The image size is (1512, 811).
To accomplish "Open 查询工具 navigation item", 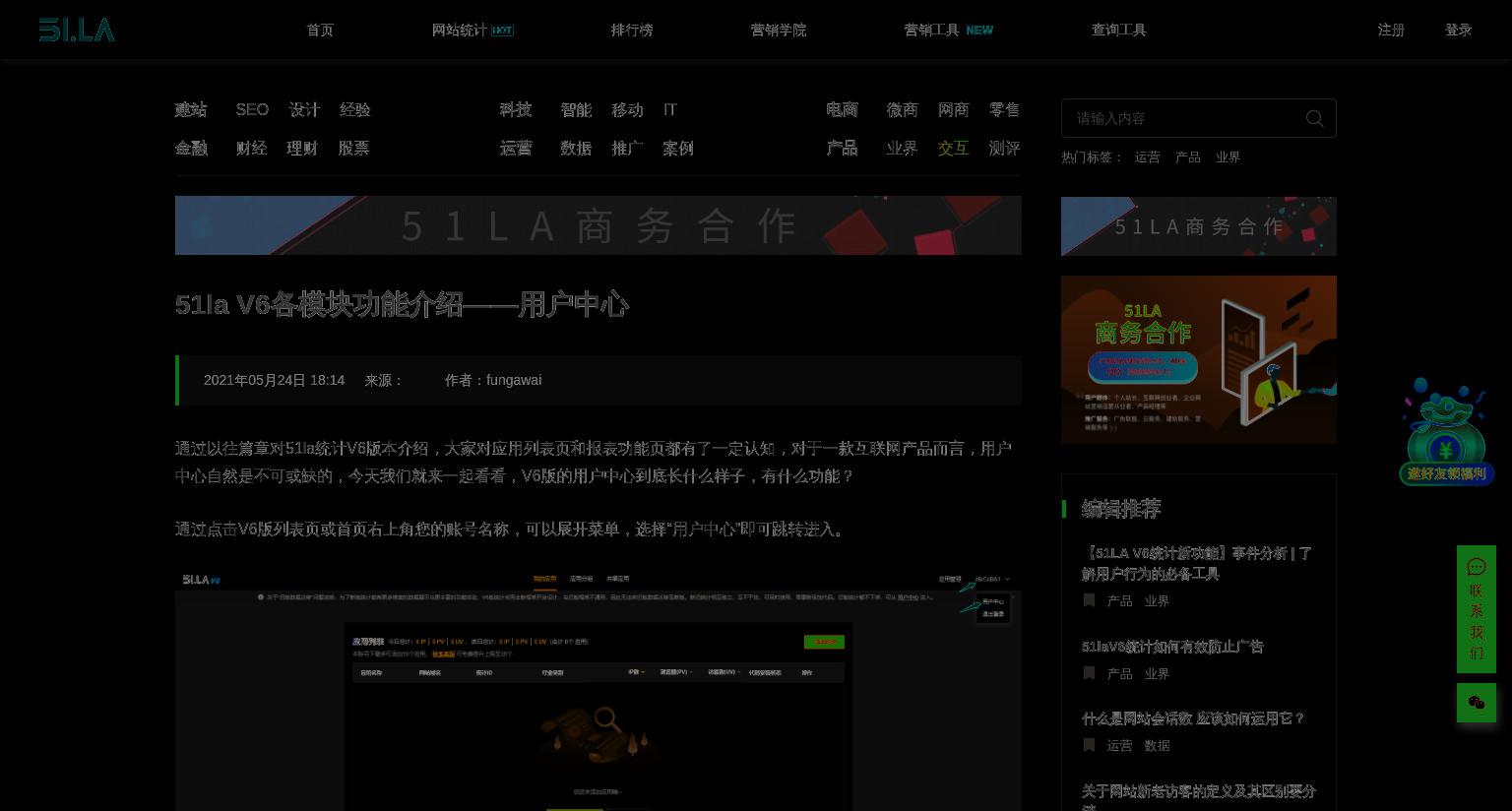I will 1119,30.
